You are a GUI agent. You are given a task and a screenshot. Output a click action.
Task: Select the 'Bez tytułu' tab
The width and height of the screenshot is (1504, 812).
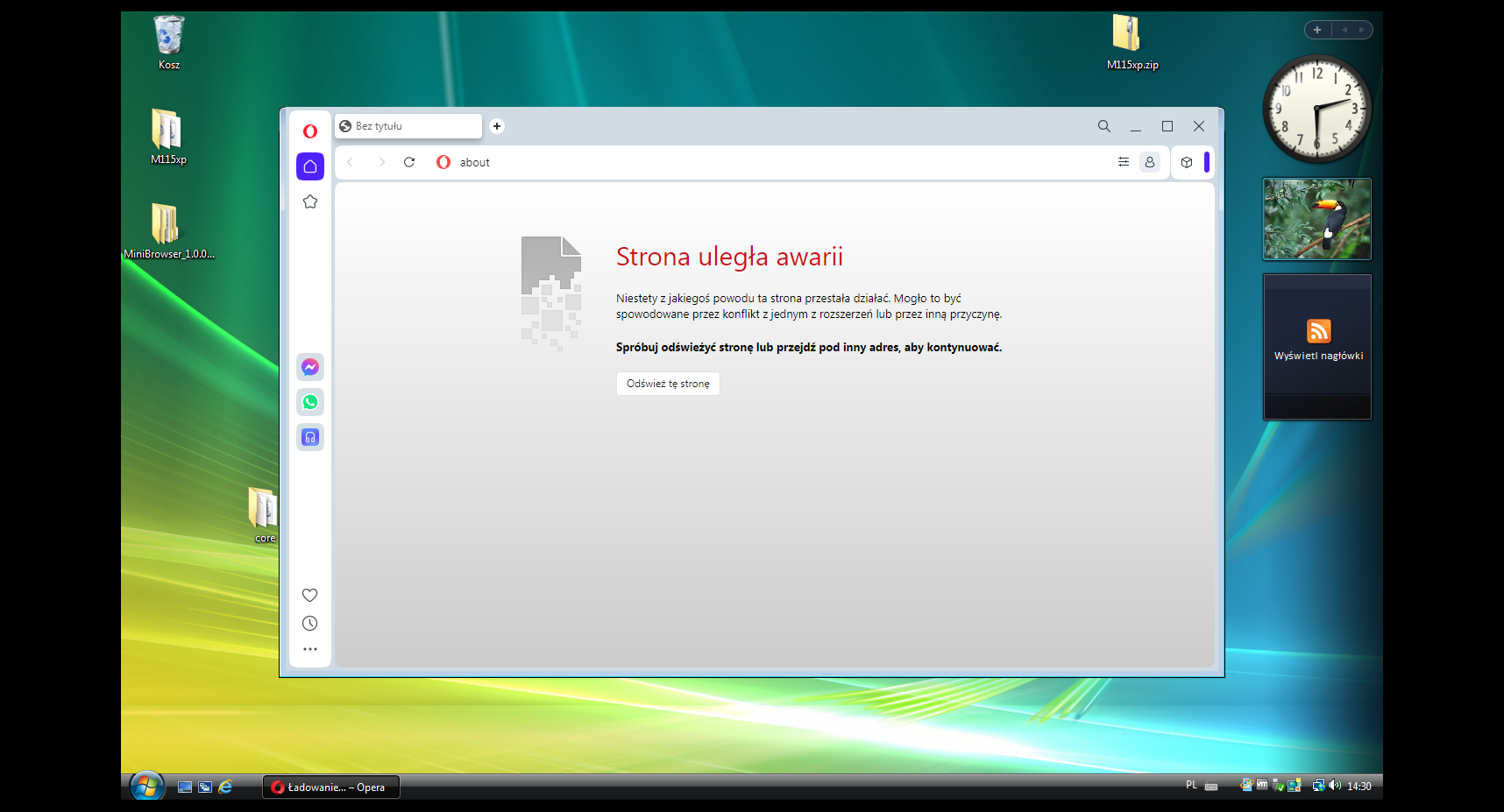408,126
